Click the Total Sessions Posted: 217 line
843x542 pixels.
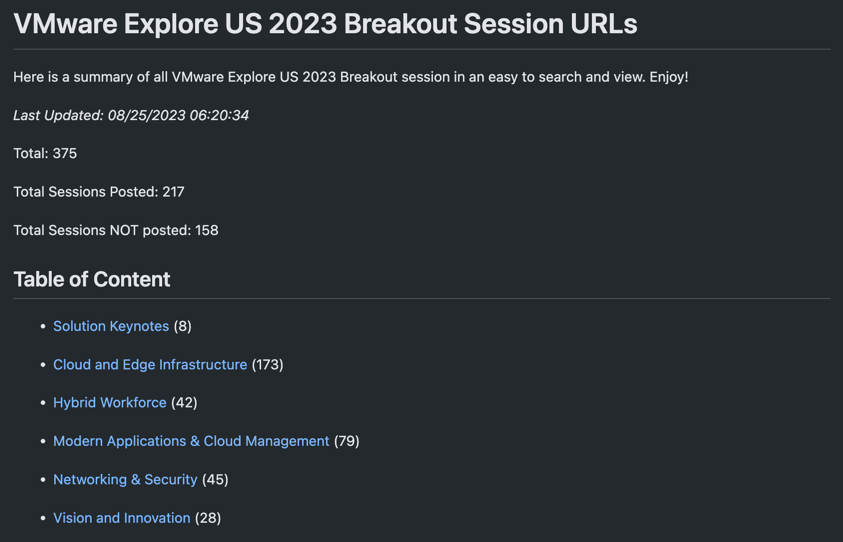[99, 192]
